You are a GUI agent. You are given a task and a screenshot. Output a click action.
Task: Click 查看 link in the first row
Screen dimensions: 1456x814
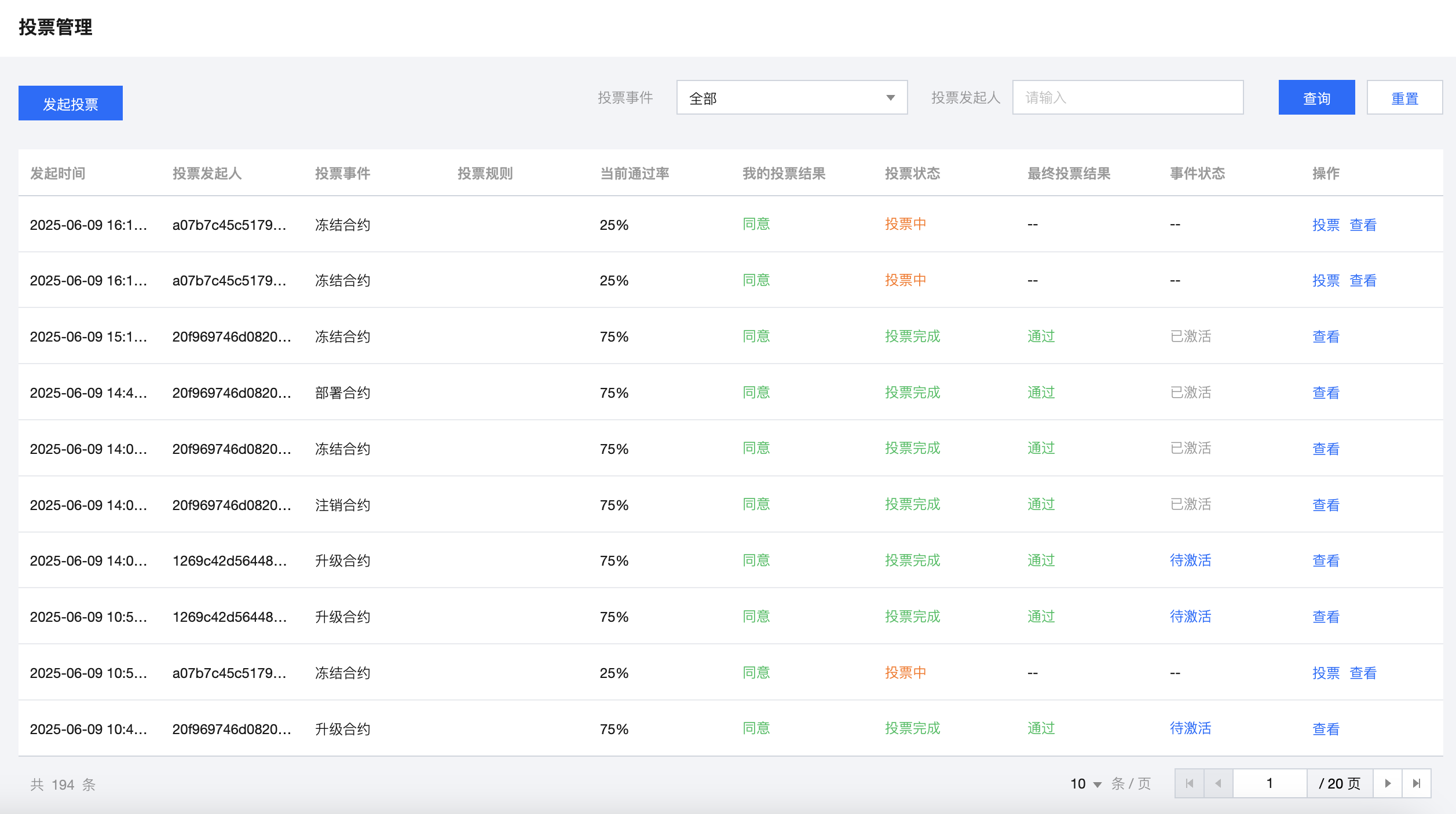pyautogui.click(x=1363, y=225)
